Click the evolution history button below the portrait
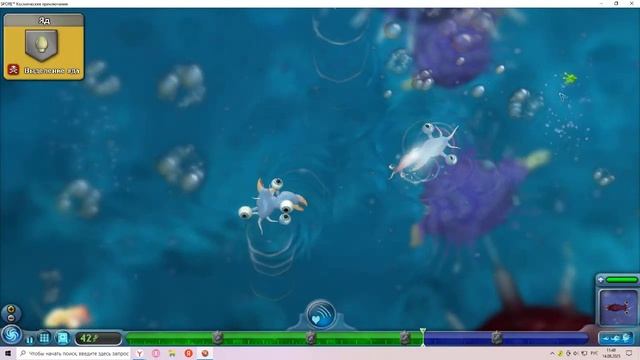640x360 pixels. 616,338
